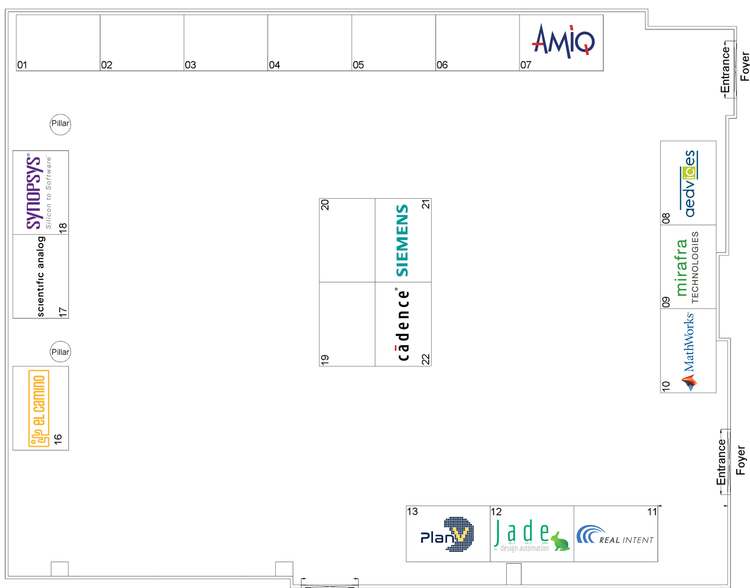Click booth number 21 label

click(426, 204)
